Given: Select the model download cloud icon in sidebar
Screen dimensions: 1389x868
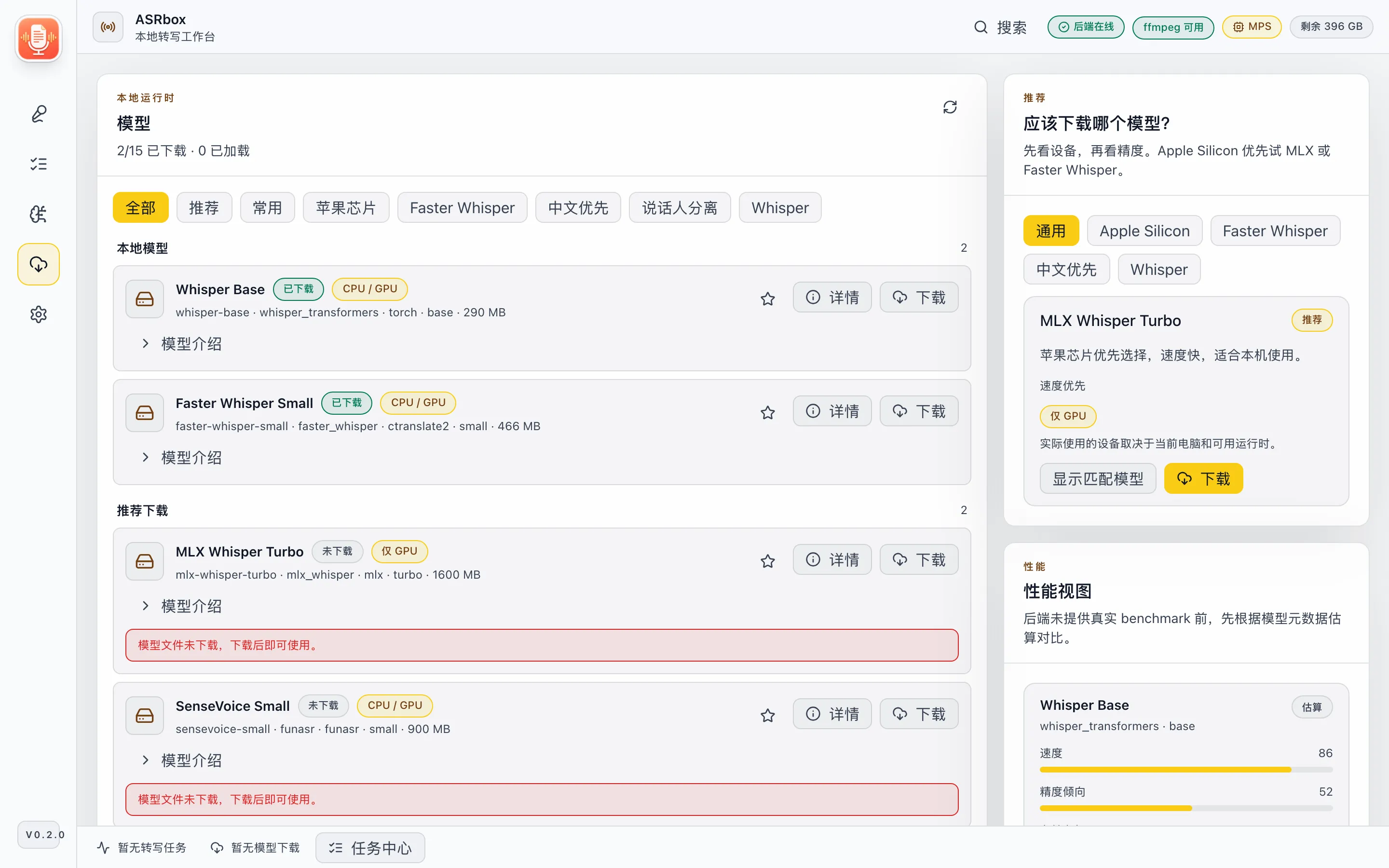Looking at the screenshot, I should pyautogui.click(x=39, y=264).
